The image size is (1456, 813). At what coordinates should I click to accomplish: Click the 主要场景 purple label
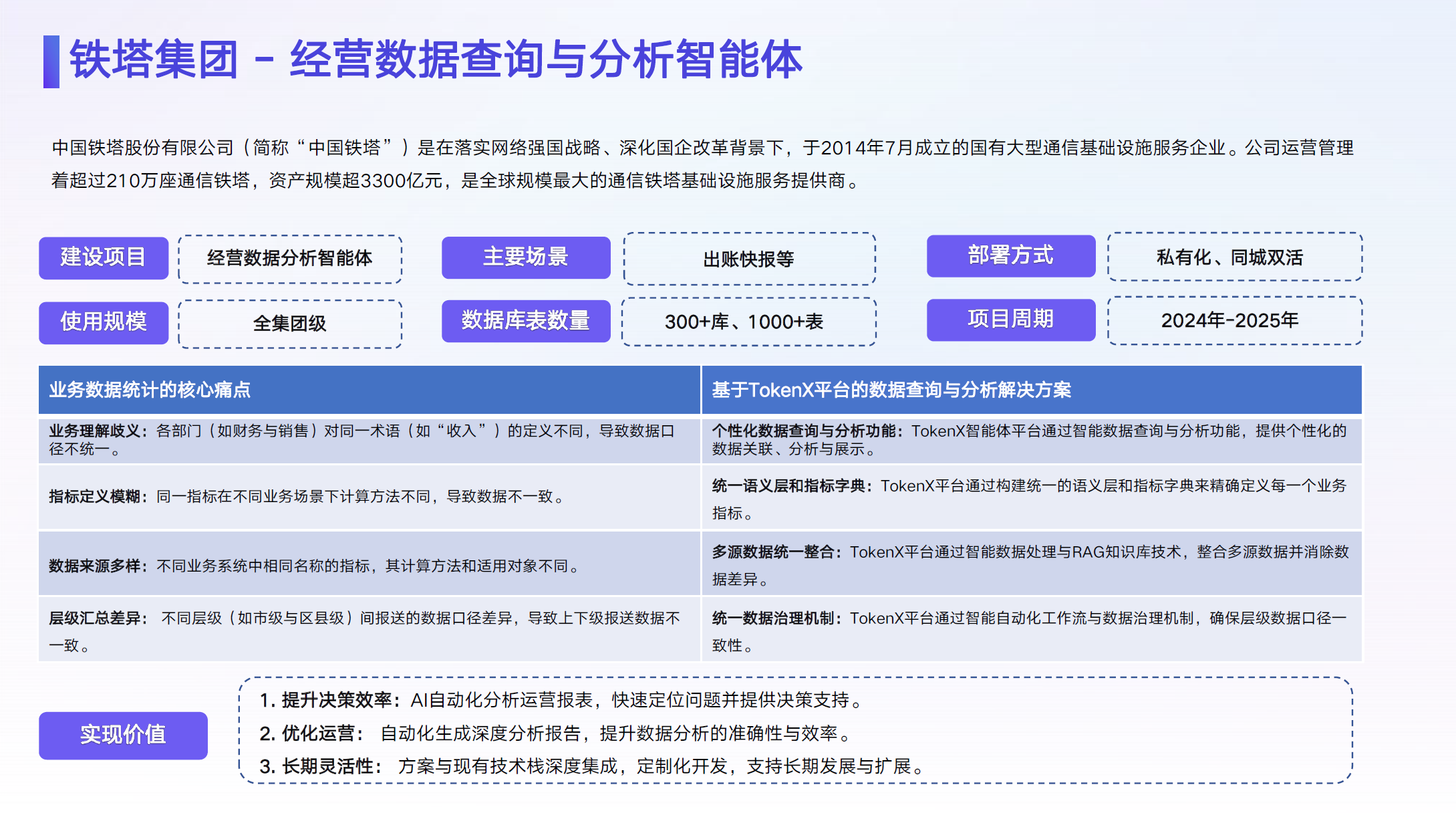coord(526,257)
